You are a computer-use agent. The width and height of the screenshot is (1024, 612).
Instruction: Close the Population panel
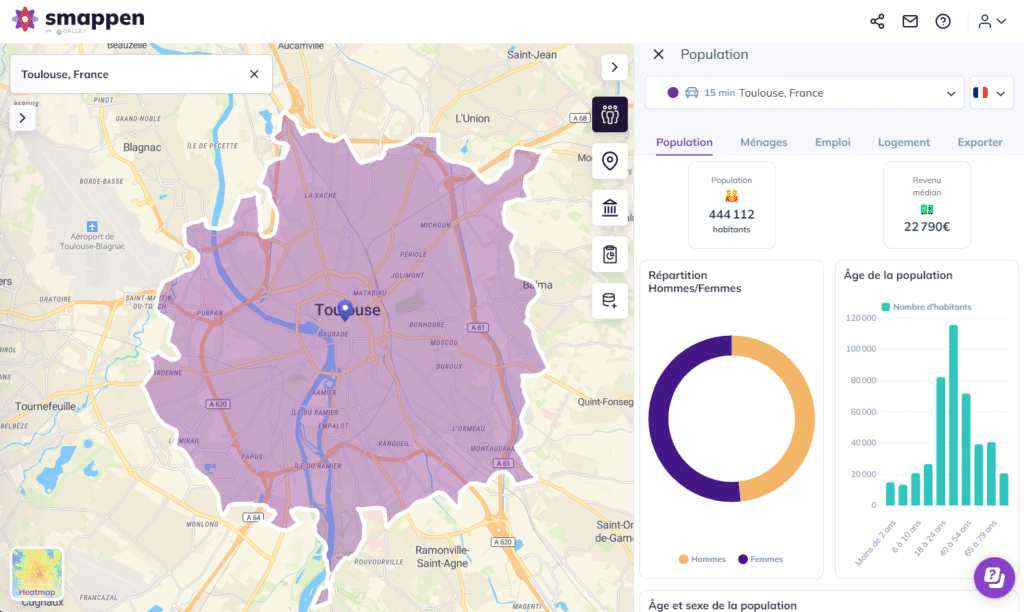pyautogui.click(x=657, y=54)
